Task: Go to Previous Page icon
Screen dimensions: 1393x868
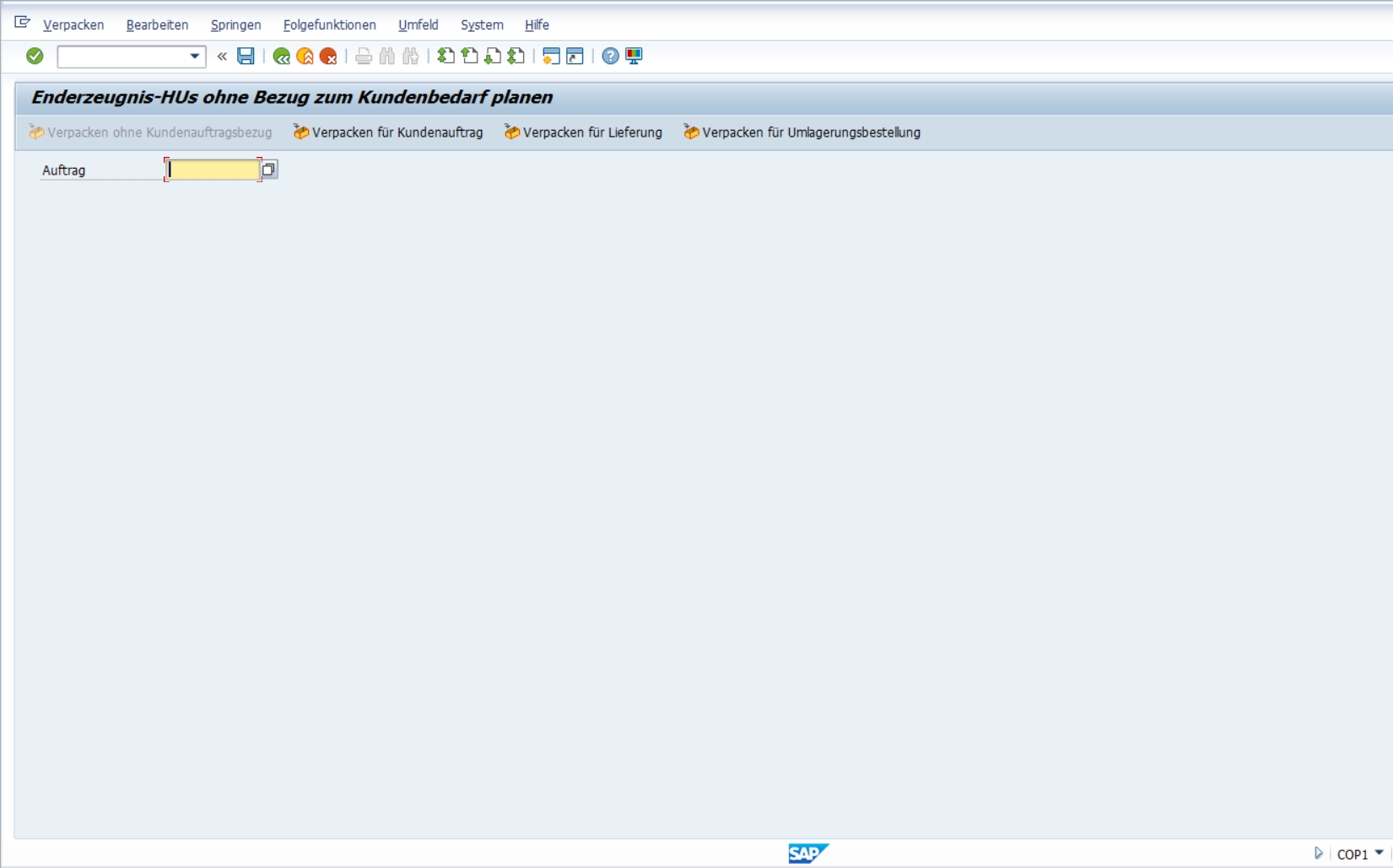Action: (469, 57)
